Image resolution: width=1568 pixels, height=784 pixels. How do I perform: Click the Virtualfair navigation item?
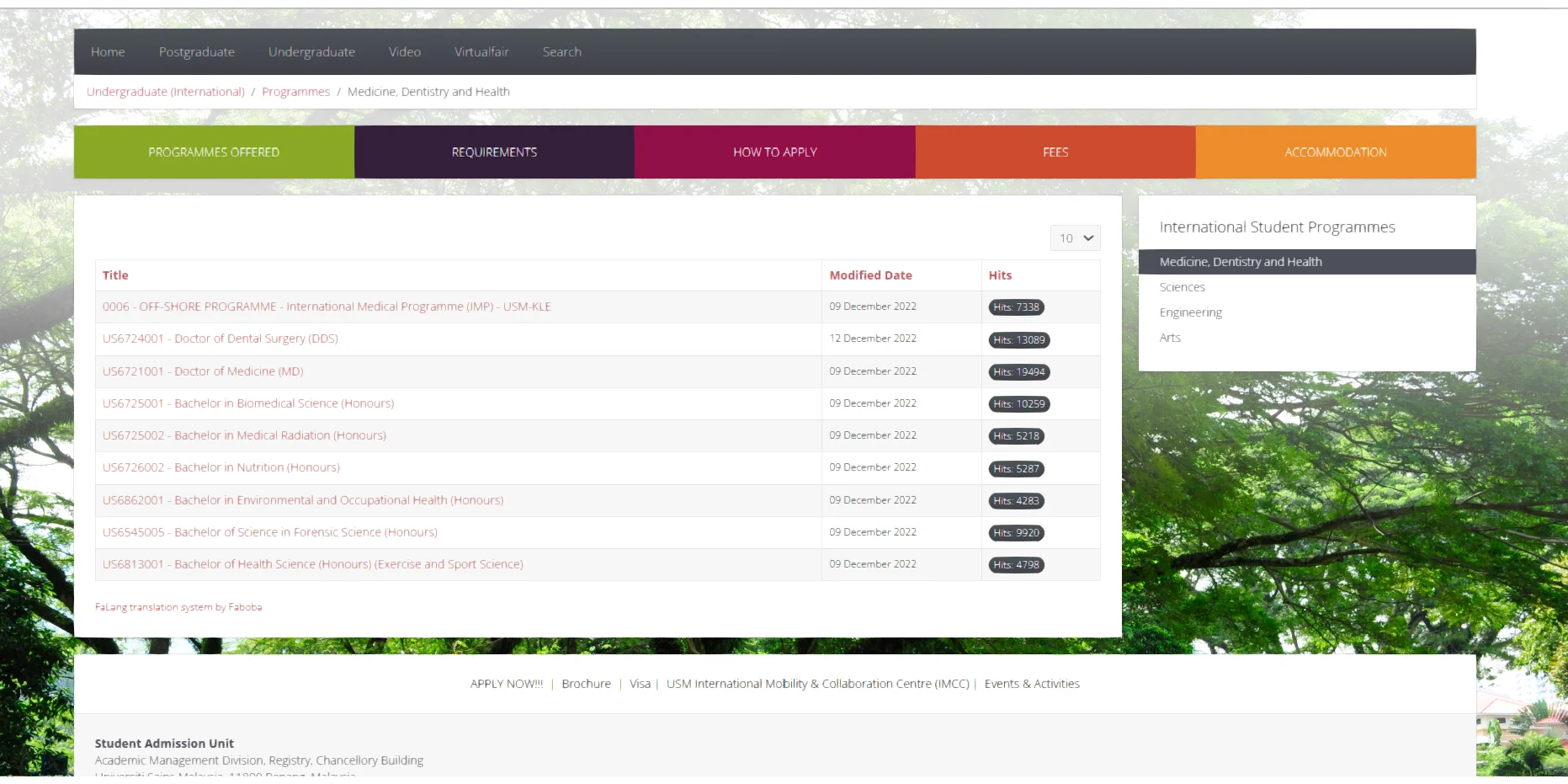[x=481, y=52]
